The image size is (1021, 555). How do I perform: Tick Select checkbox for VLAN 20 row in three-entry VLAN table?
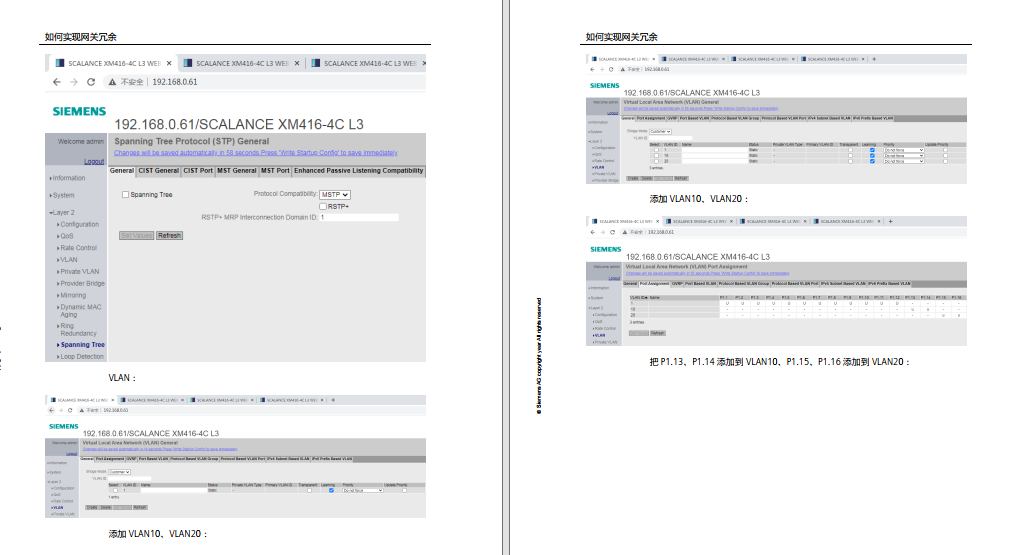pyautogui.click(x=656, y=162)
